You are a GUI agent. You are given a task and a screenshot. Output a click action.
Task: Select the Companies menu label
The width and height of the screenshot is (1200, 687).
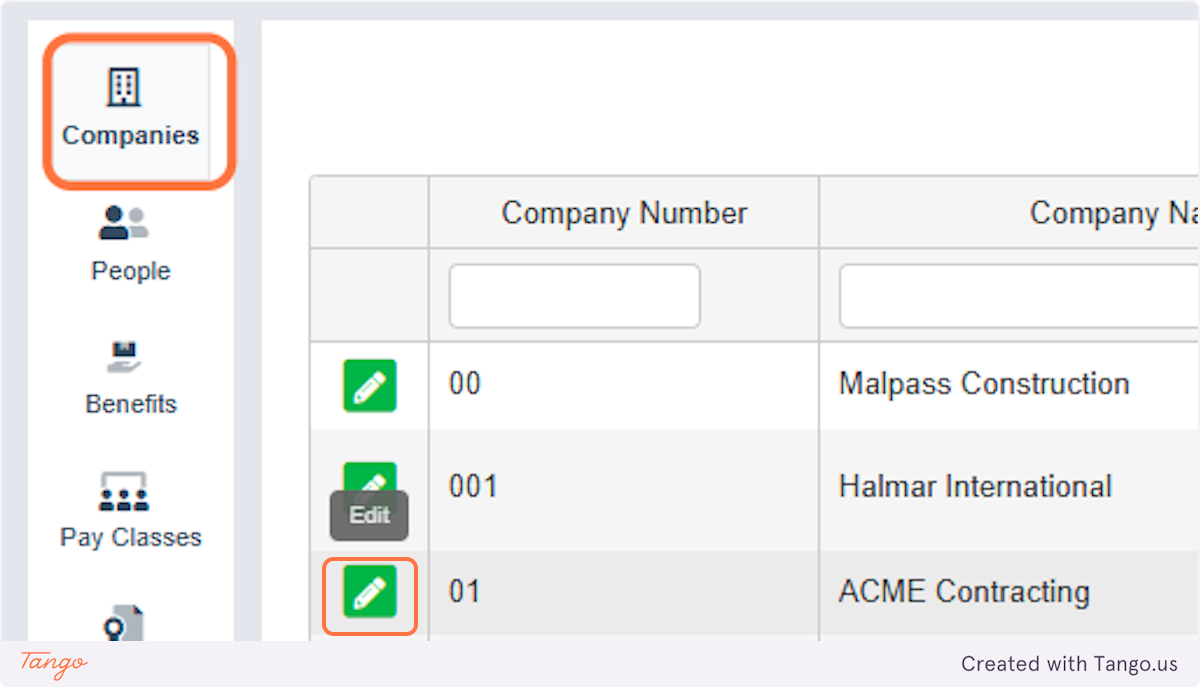(130, 136)
